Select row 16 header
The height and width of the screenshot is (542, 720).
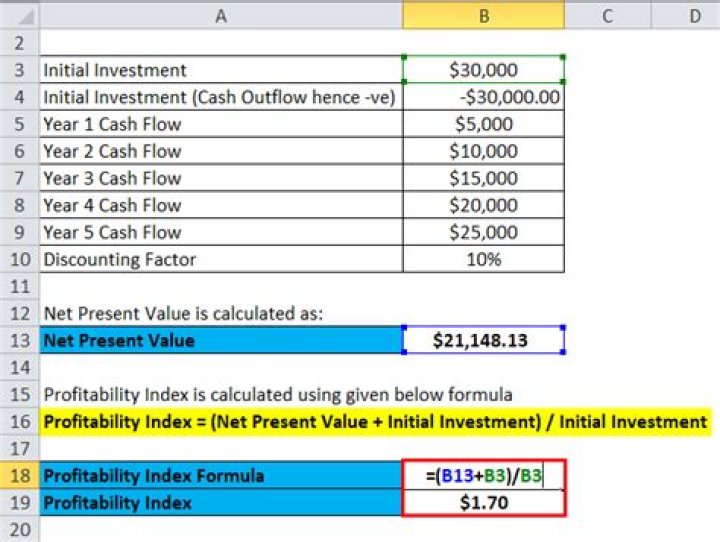[x=19, y=422]
